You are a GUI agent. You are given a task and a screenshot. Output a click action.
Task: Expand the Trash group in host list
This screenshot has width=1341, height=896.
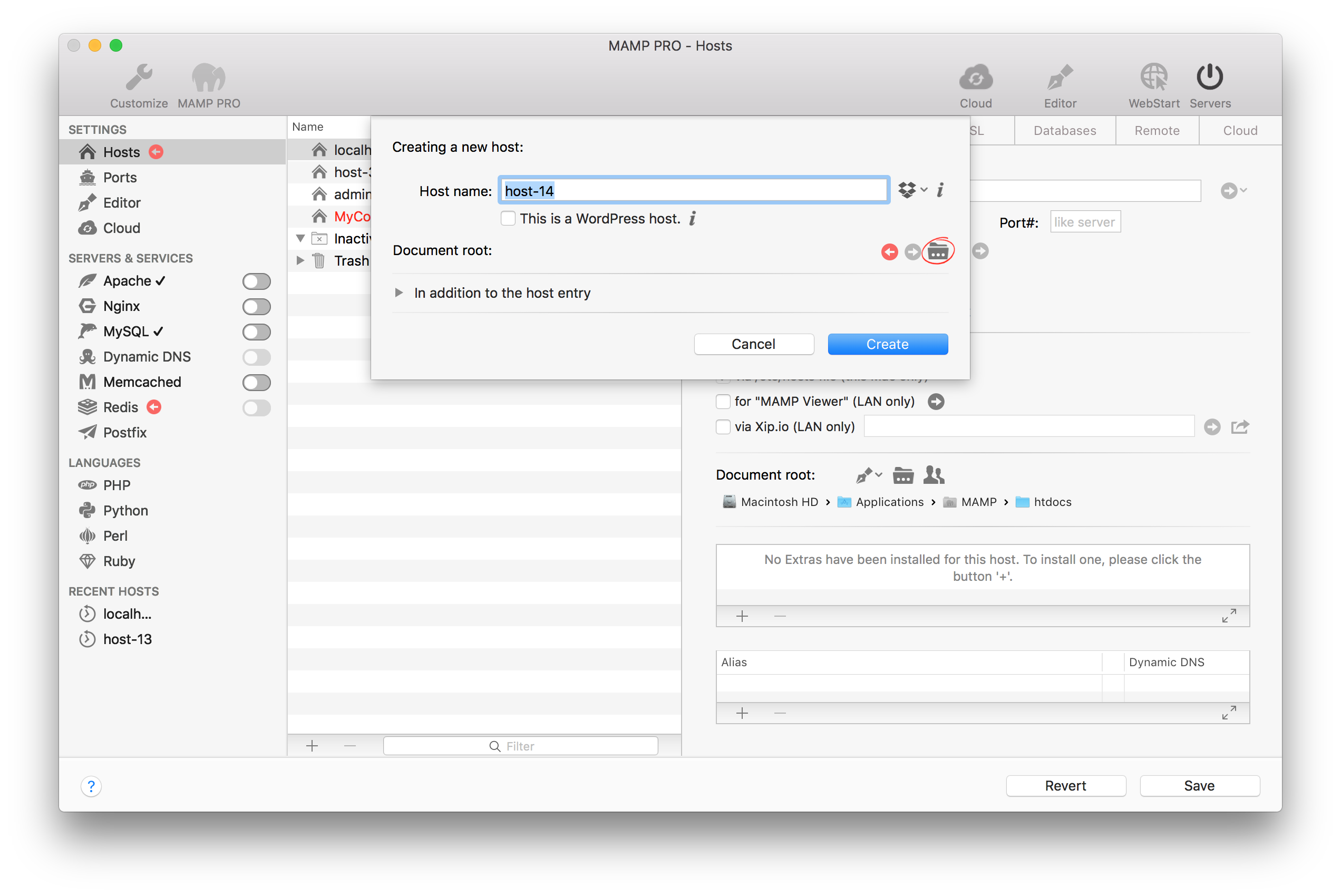point(300,260)
